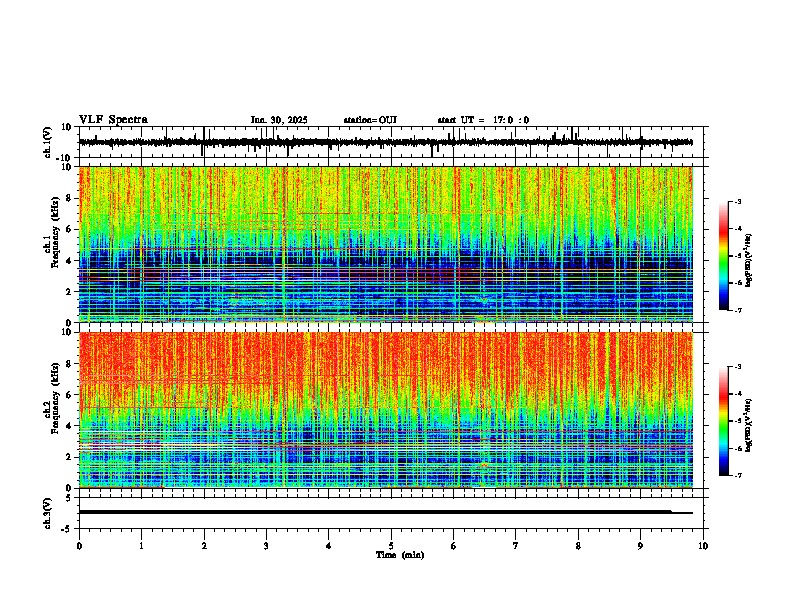Click the ch.1 spectrogram color bar
The width and height of the screenshot is (792, 612).
[x=724, y=256]
